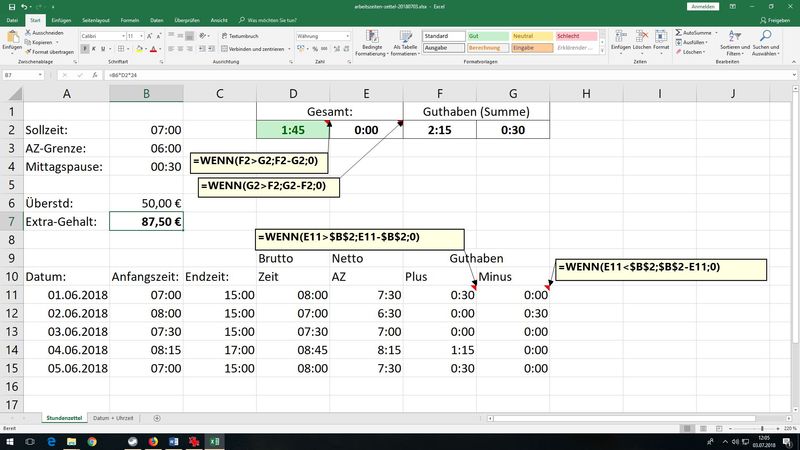Screen dimensions: 800x450
Task: Click the insert function fx icon
Action: click(x=96, y=76)
